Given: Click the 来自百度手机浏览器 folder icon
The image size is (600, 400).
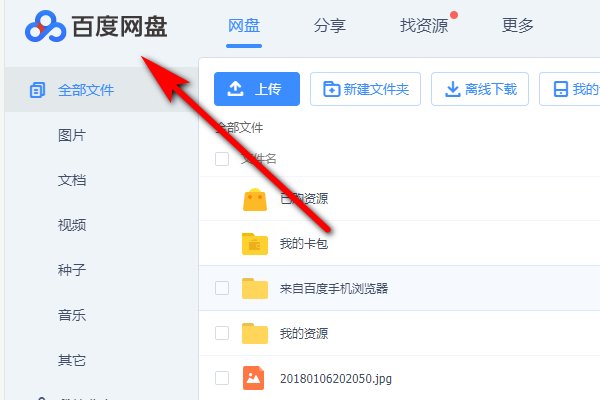Looking at the screenshot, I should (255, 289).
